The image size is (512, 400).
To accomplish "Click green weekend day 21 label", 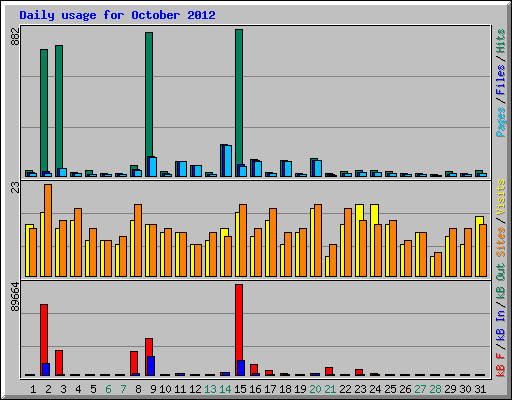I will [330, 389].
